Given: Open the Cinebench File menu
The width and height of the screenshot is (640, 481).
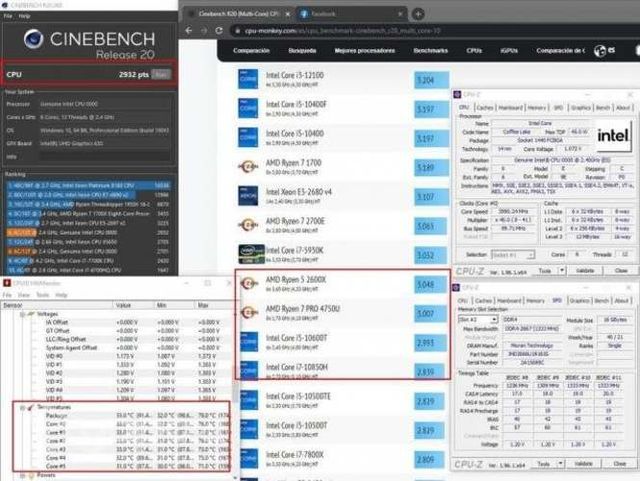Looking at the screenshot, I should tap(8, 16).
